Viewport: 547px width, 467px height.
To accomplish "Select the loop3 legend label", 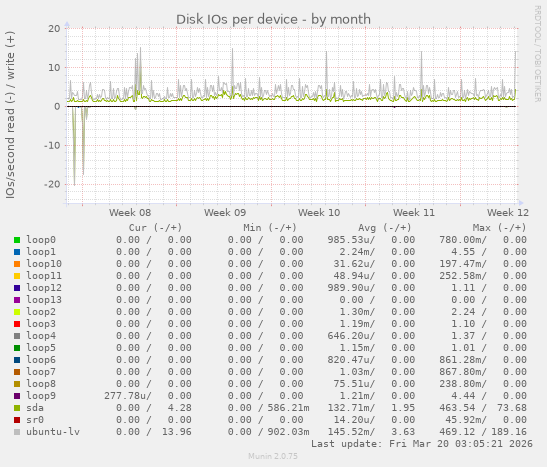I will (41, 324).
